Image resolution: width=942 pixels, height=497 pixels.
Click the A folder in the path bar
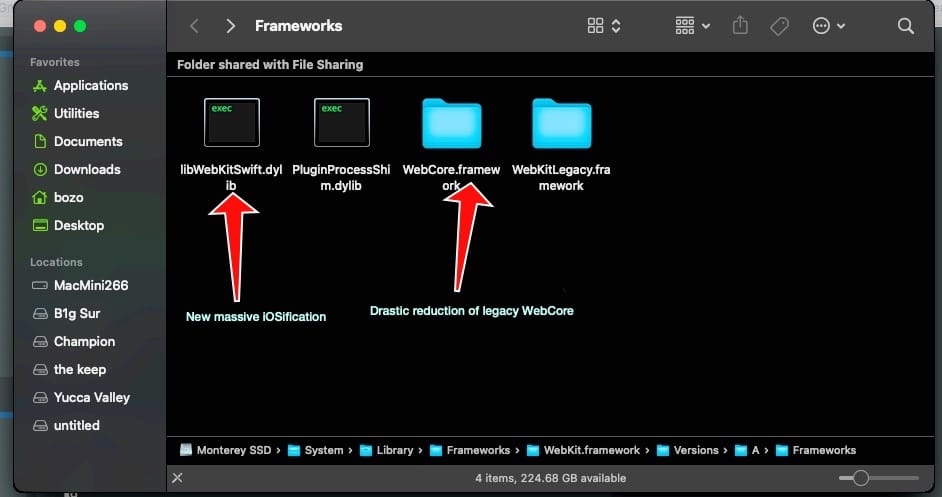[x=747, y=450]
